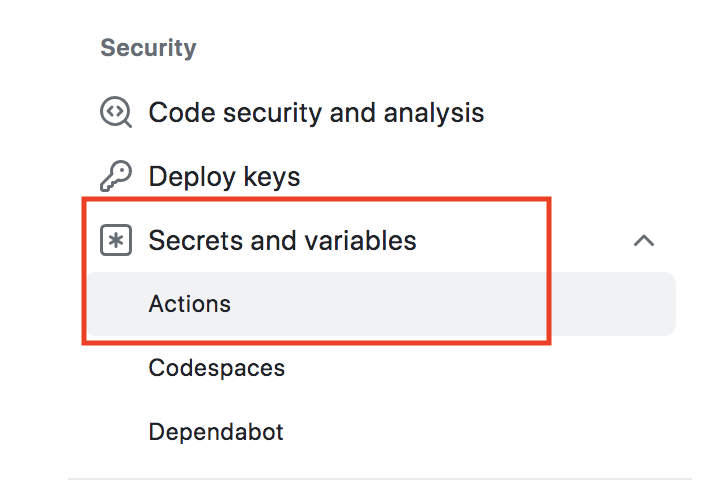The width and height of the screenshot is (710, 488).
Task: Click the word 'keys' in Deploy keys
Action: 272,177
